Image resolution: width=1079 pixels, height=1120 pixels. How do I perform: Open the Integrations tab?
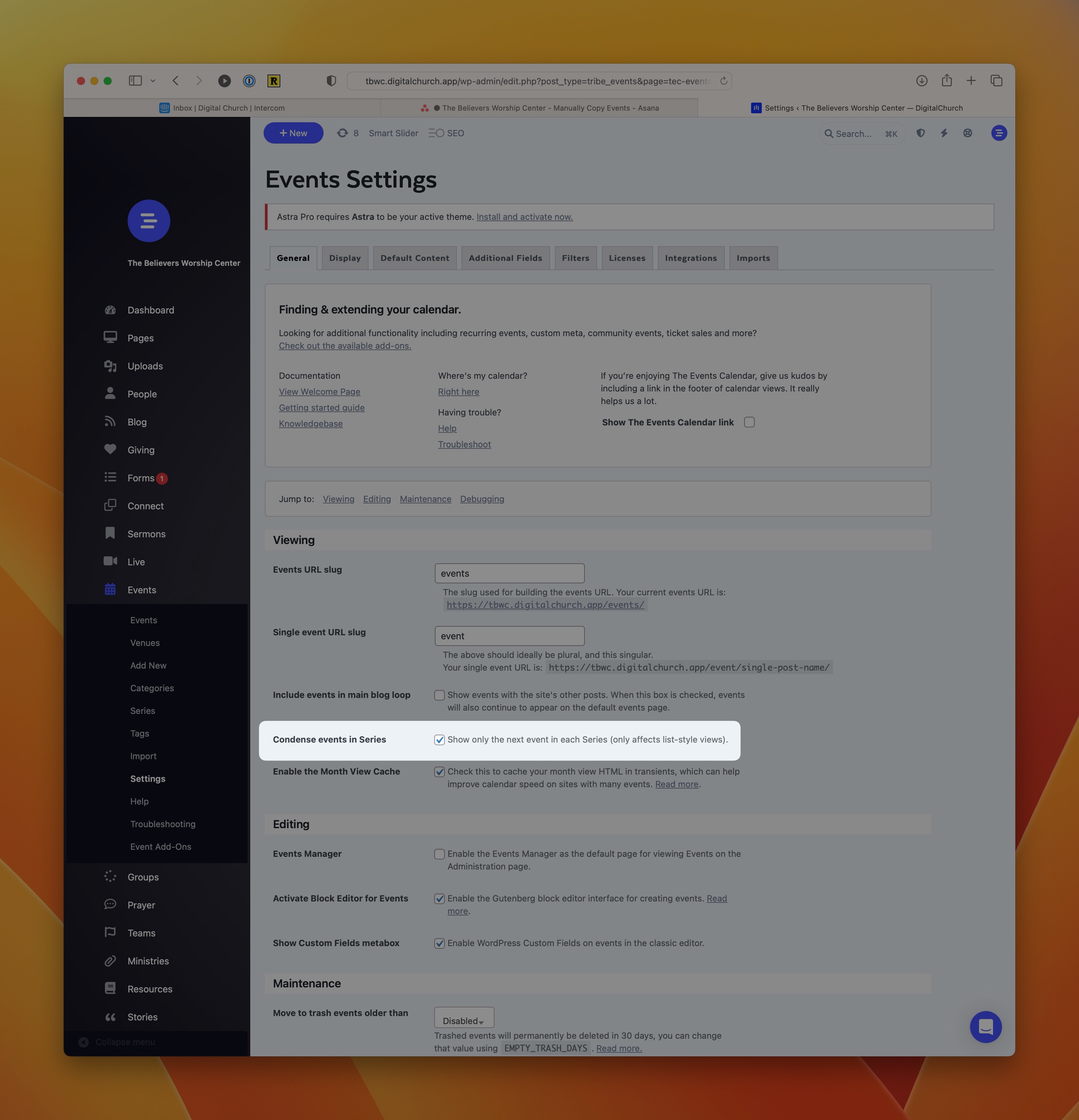[x=691, y=258]
